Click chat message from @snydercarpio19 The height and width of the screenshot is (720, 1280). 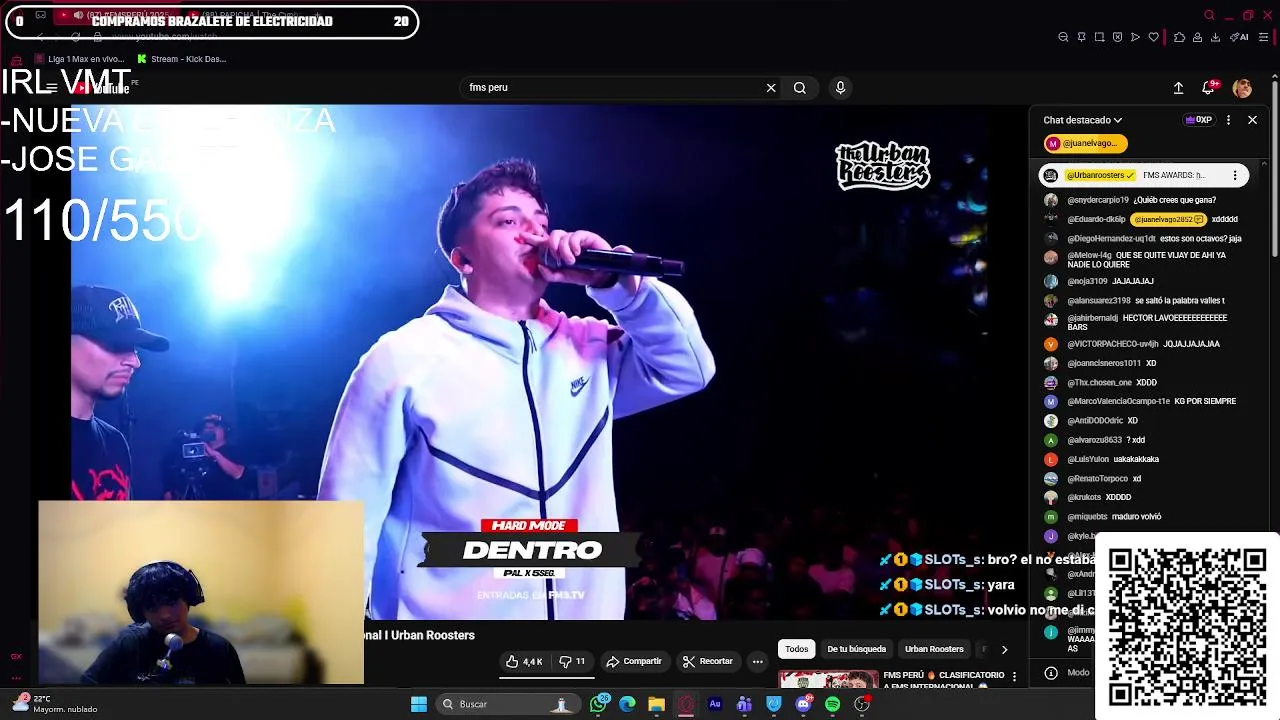pyautogui.click(x=1141, y=200)
